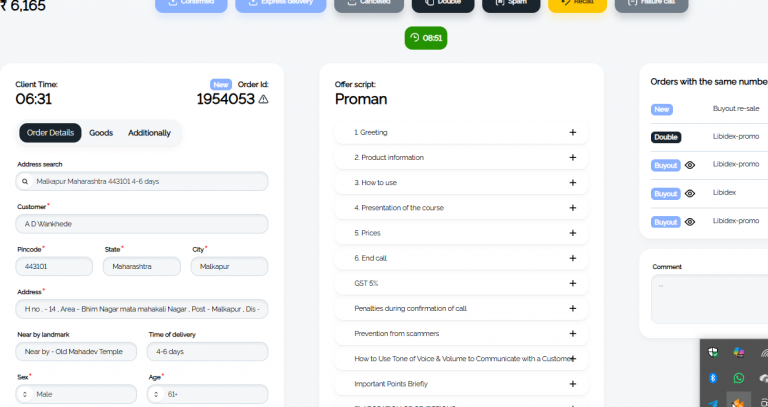Open the Additionally tab
The image size is (768, 407).
[149, 133]
